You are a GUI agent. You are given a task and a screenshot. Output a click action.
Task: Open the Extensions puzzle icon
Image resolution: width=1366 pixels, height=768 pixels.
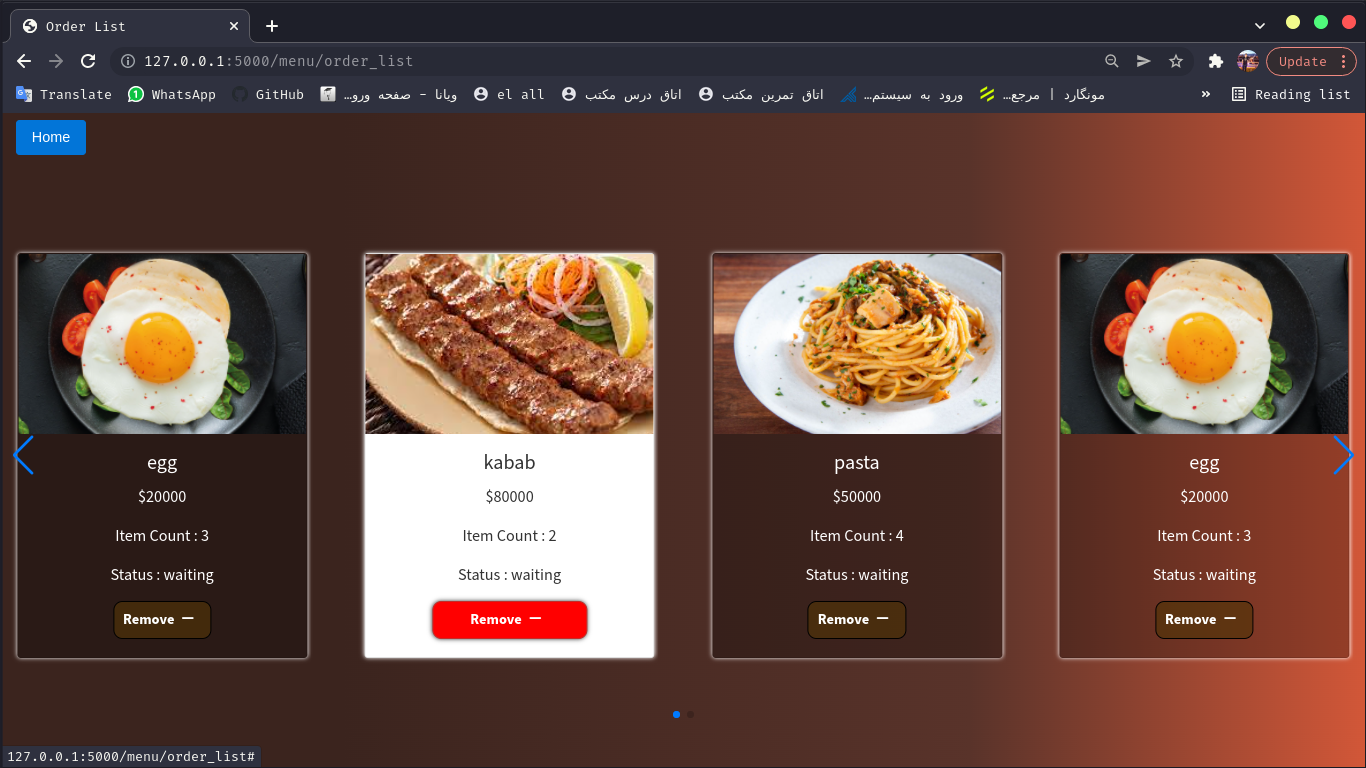coord(1216,61)
